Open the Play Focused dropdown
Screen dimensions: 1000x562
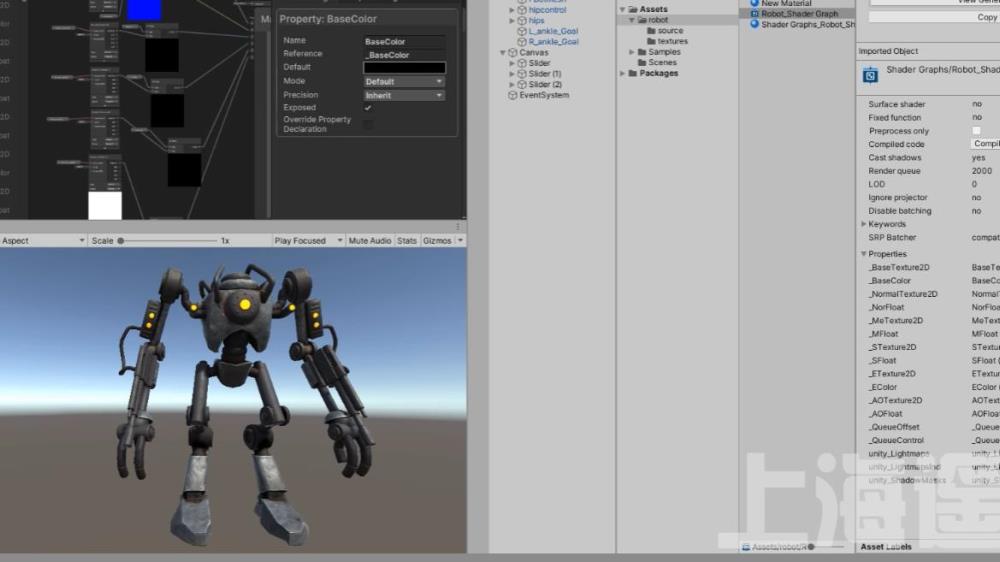point(309,240)
